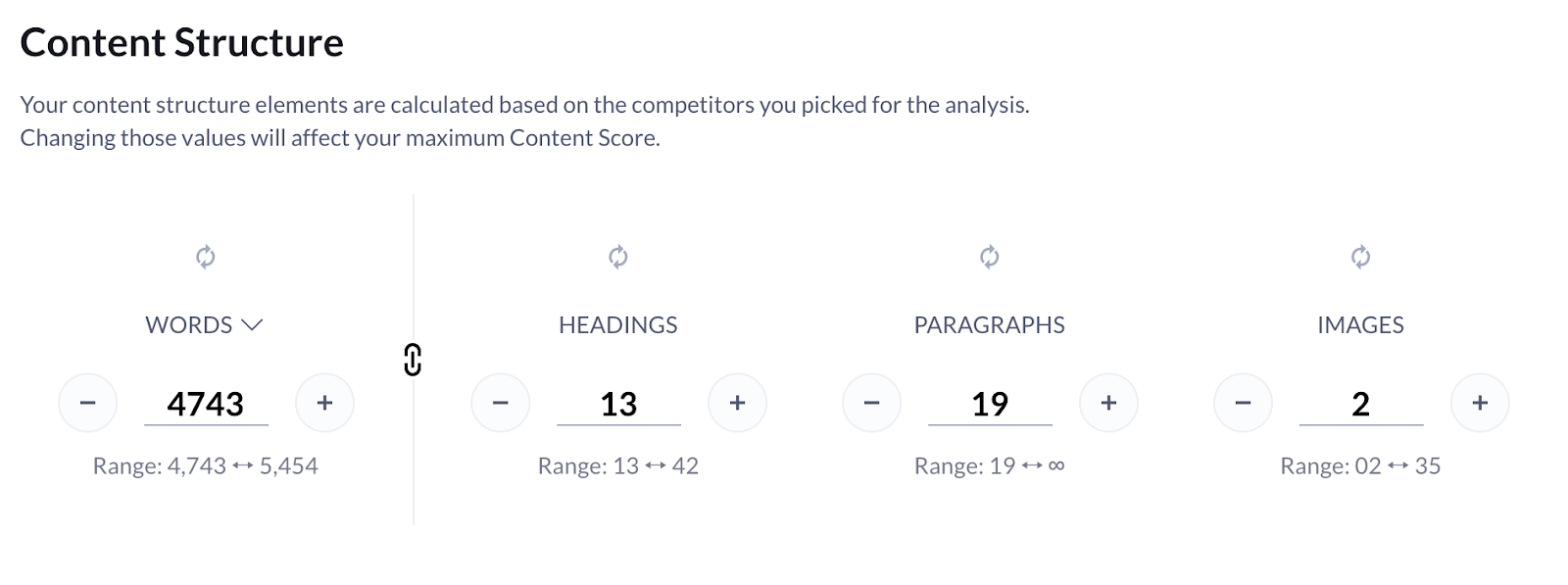Reset the Headings value using refresh icon
The image size is (1568, 585).
click(616, 256)
